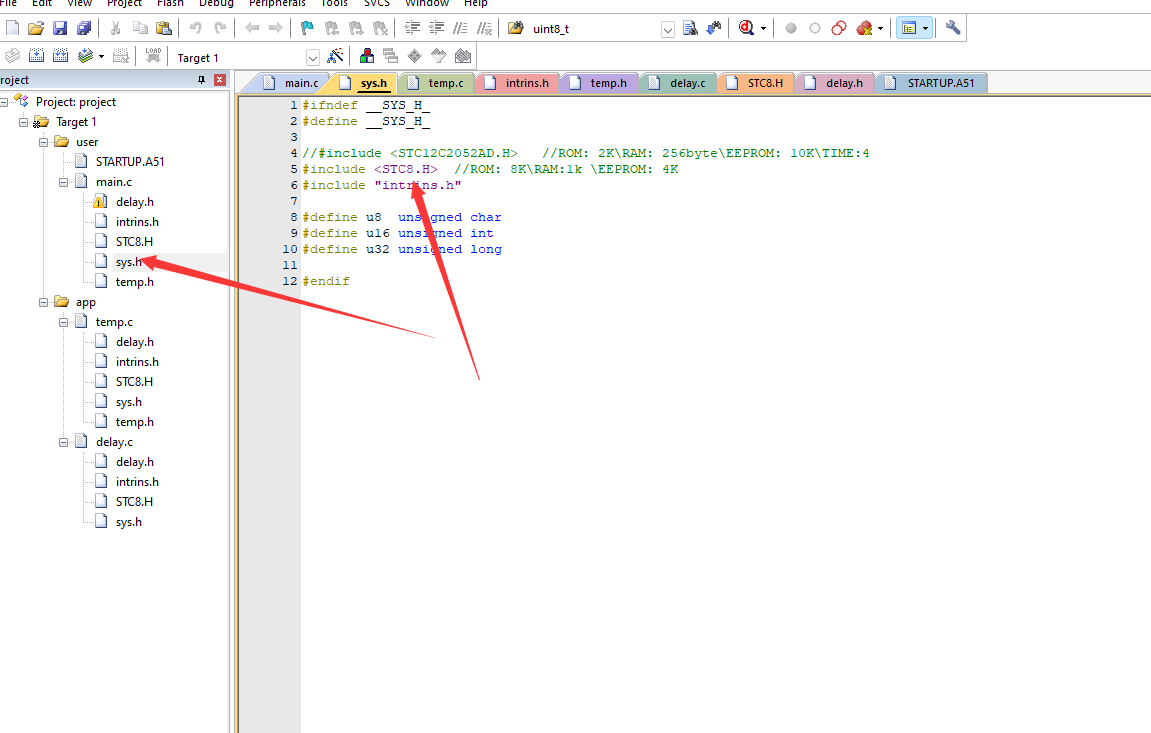The image size is (1151, 733).
Task: Start incremental find with the blue arrow icon
Action: coord(714,28)
